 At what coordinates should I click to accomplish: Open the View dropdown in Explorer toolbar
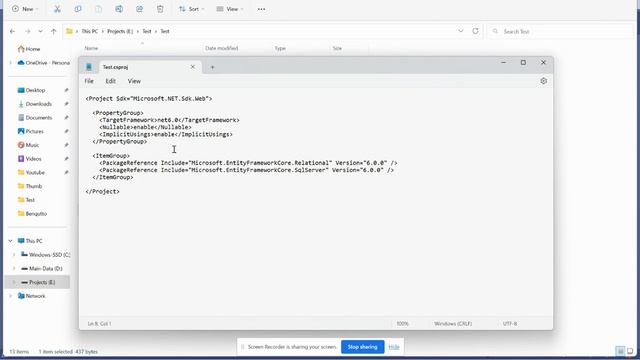point(230,9)
